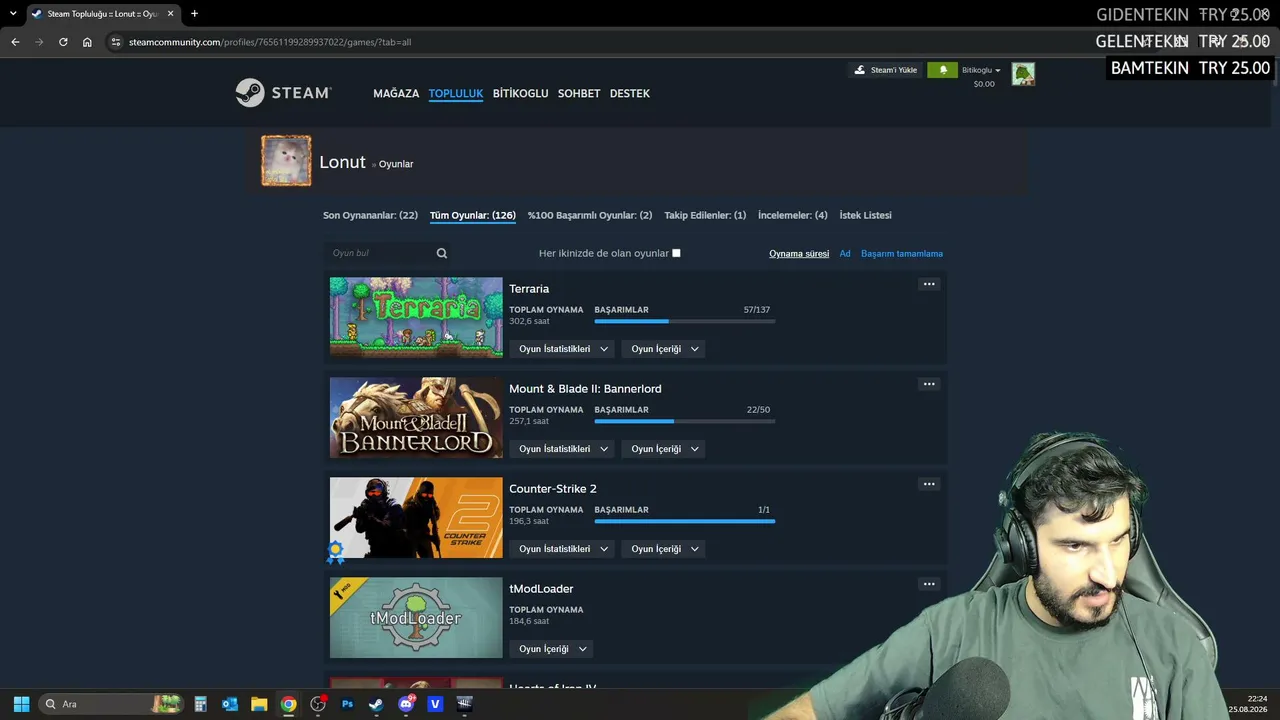Open the tModLoader game thumbnail
The image size is (1280, 720).
416,617
